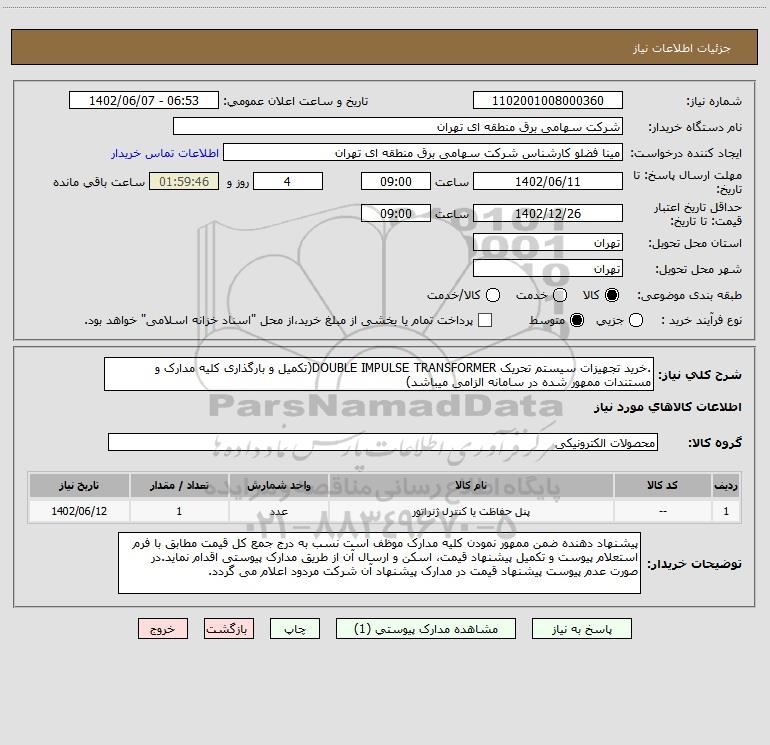This screenshot has height=745, width=770.
Task: Click requester field مینا فضلو
Action: (x=423, y=152)
